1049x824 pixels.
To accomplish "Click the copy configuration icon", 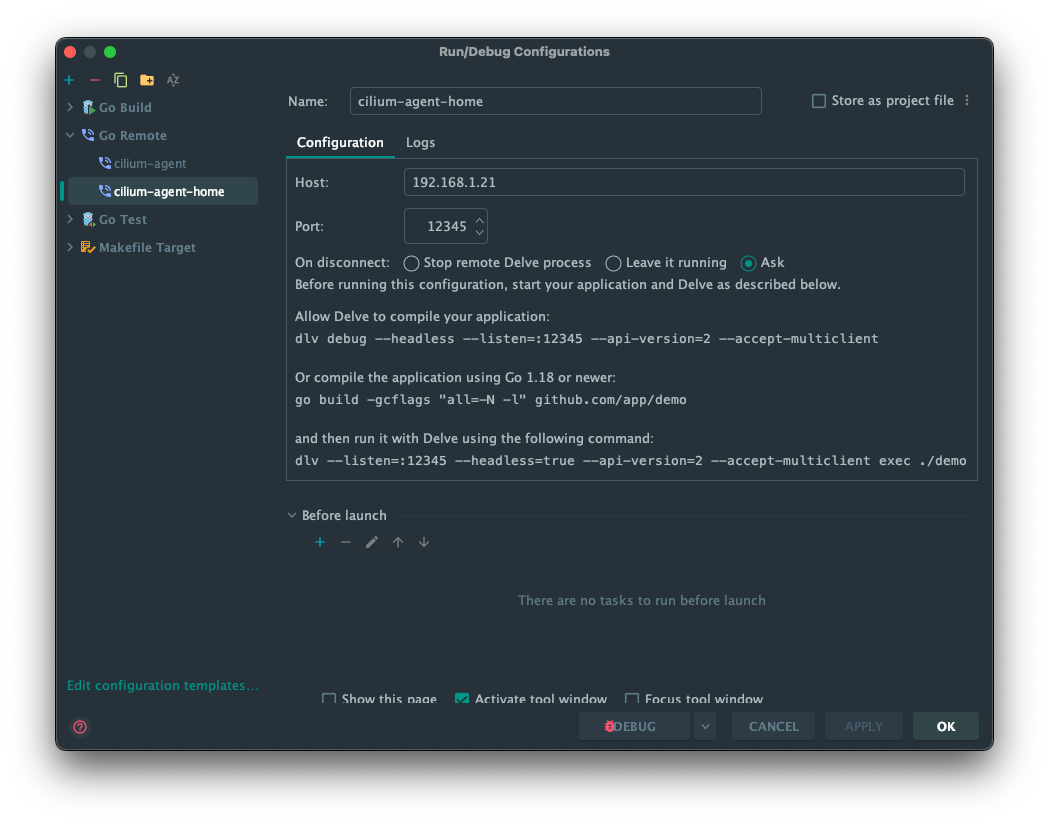I will [x=121, y=80].
